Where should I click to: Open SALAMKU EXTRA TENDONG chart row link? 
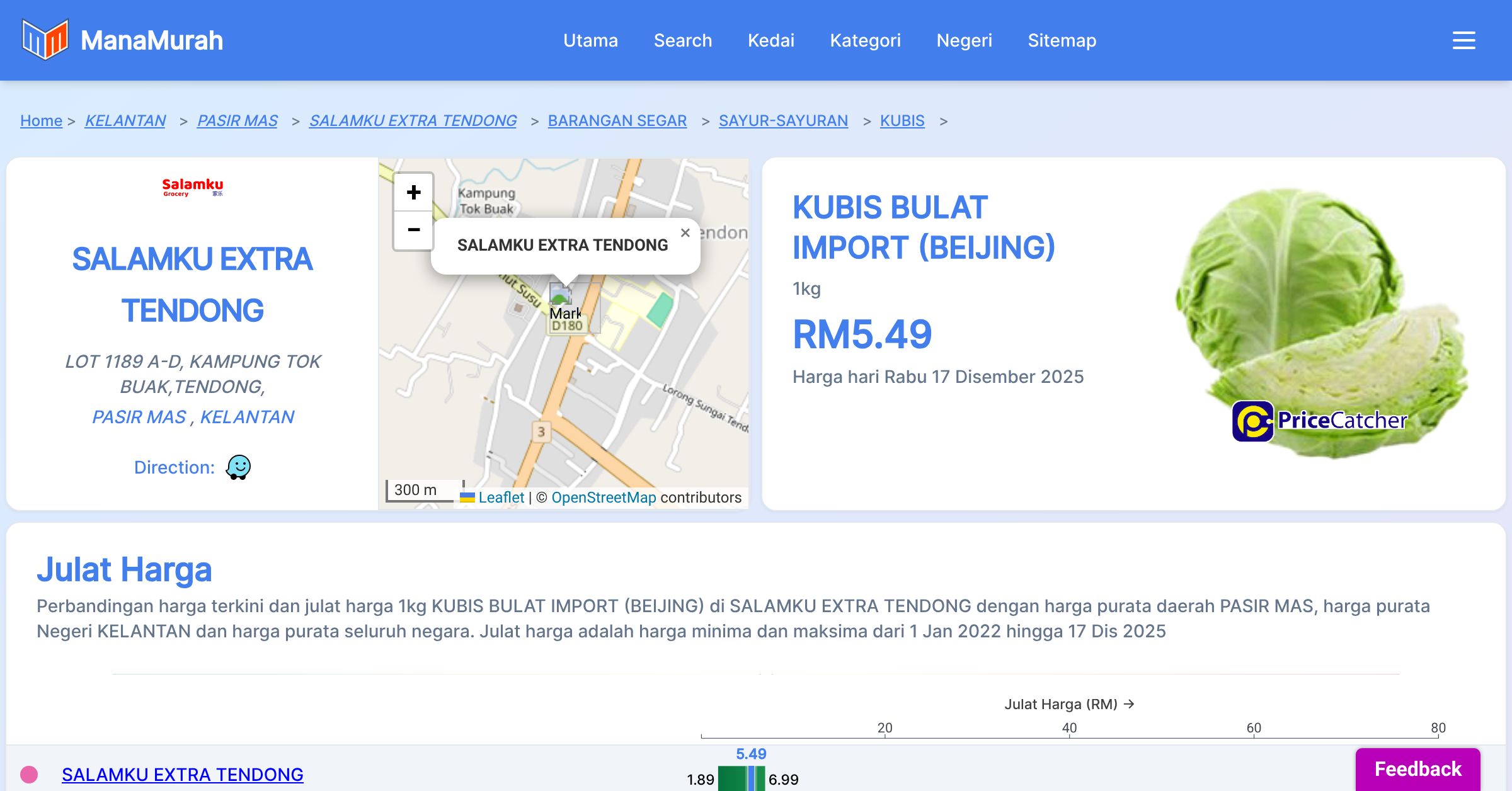[182, 775]
